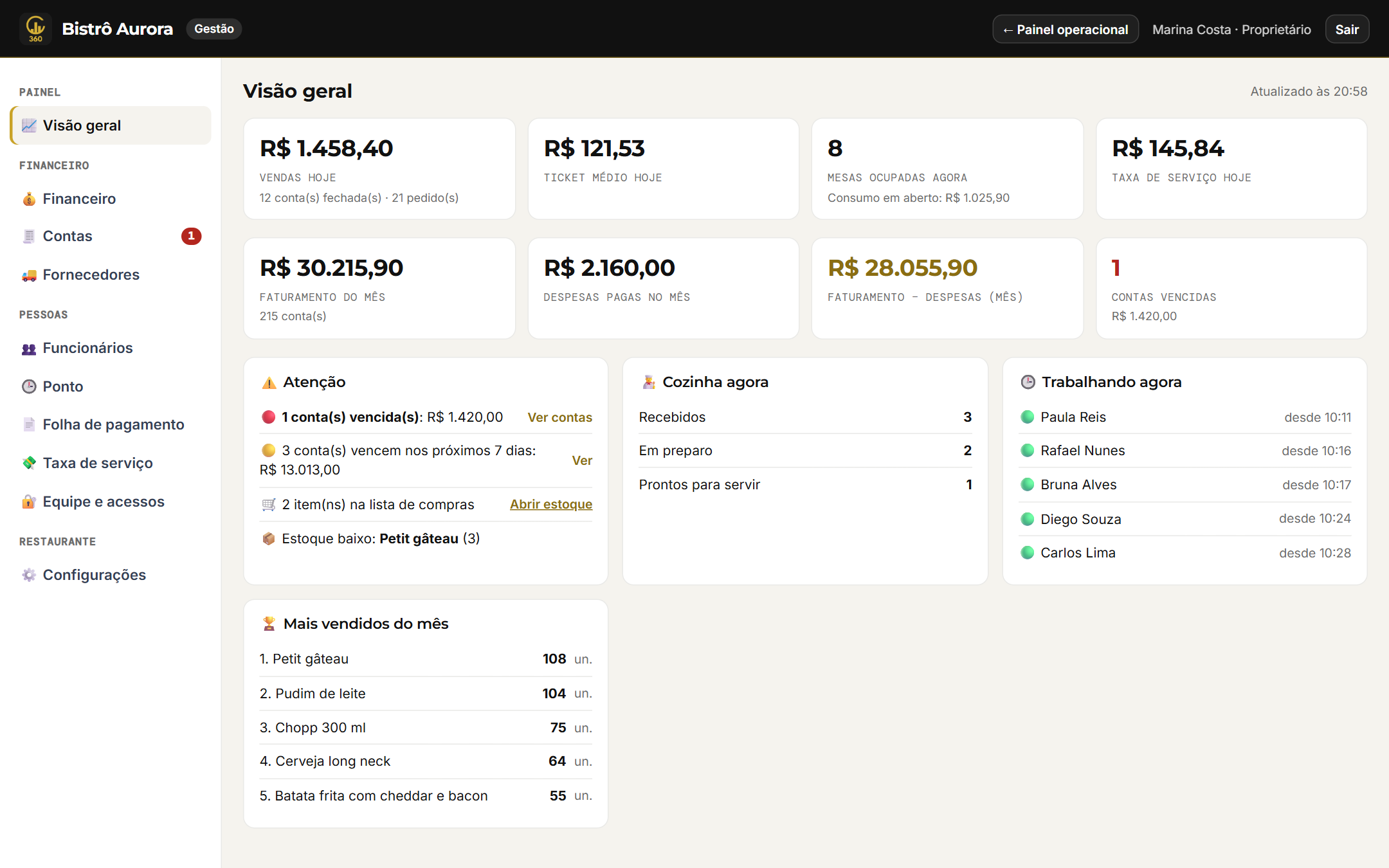Open Funcionários in the sidebar

click(111, 348)
